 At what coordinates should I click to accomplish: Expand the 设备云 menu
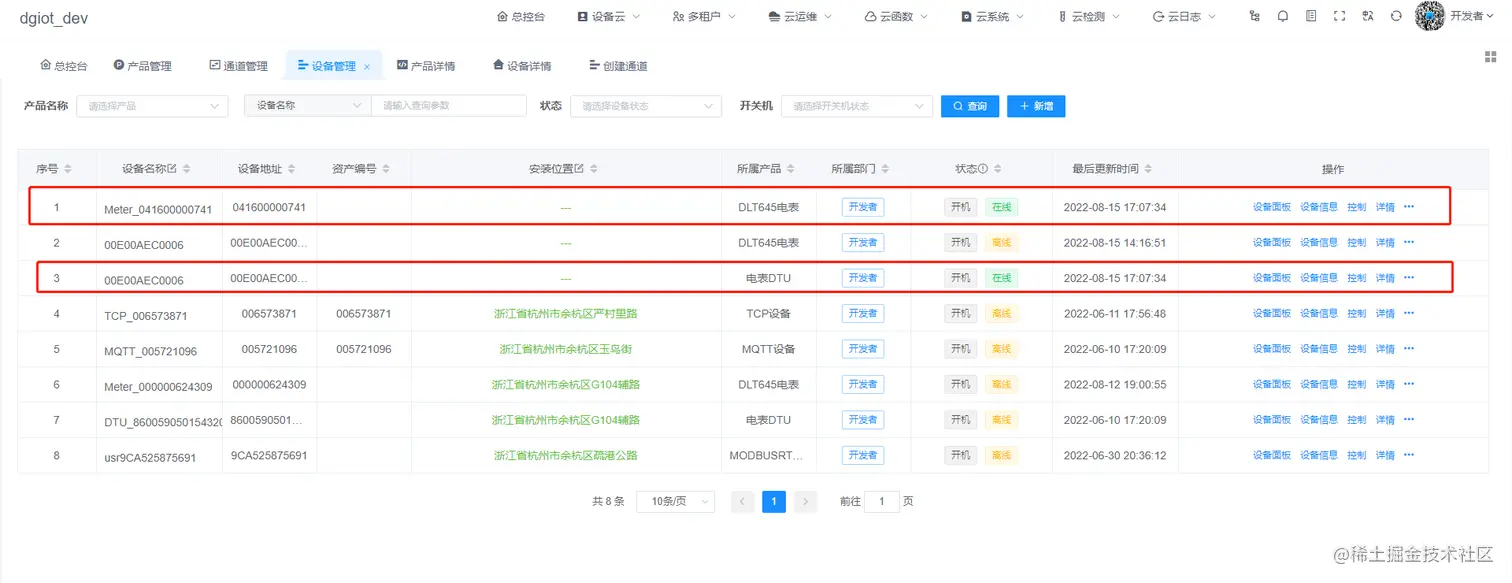(x=608, y=16)
